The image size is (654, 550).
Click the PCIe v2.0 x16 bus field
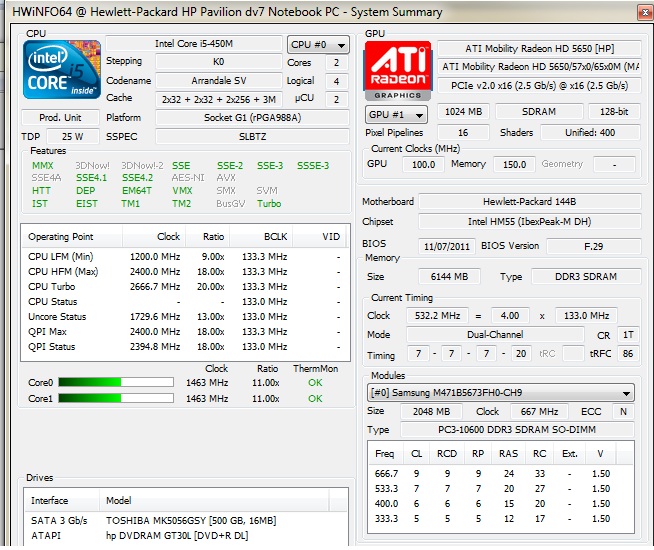point(539,85)
